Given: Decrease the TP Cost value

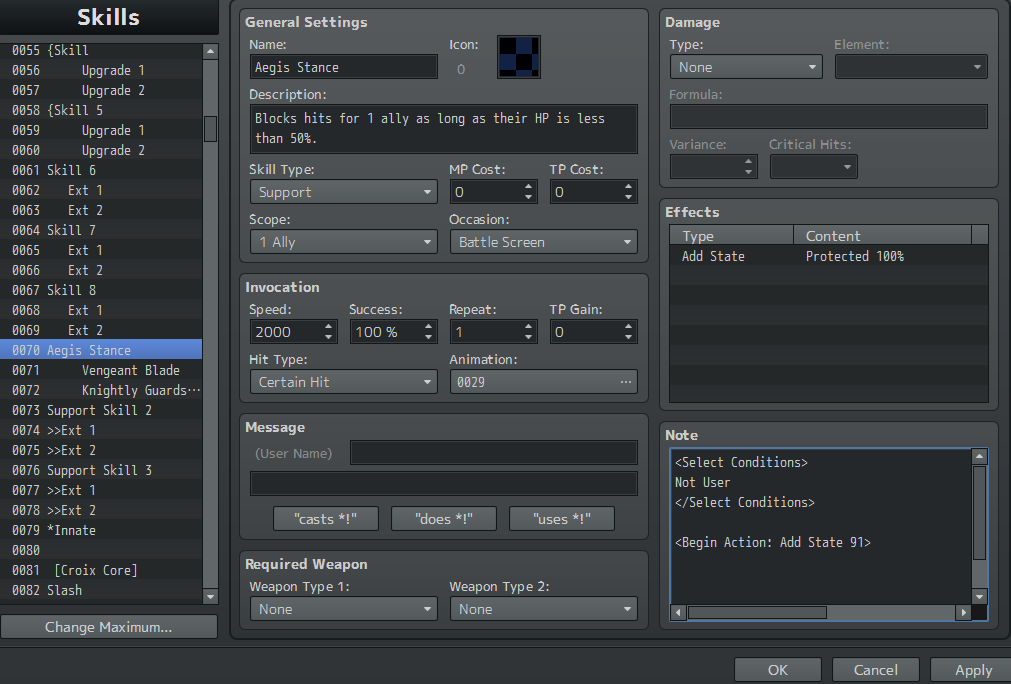Looking at the screenshot, I should tap(629, 197).
